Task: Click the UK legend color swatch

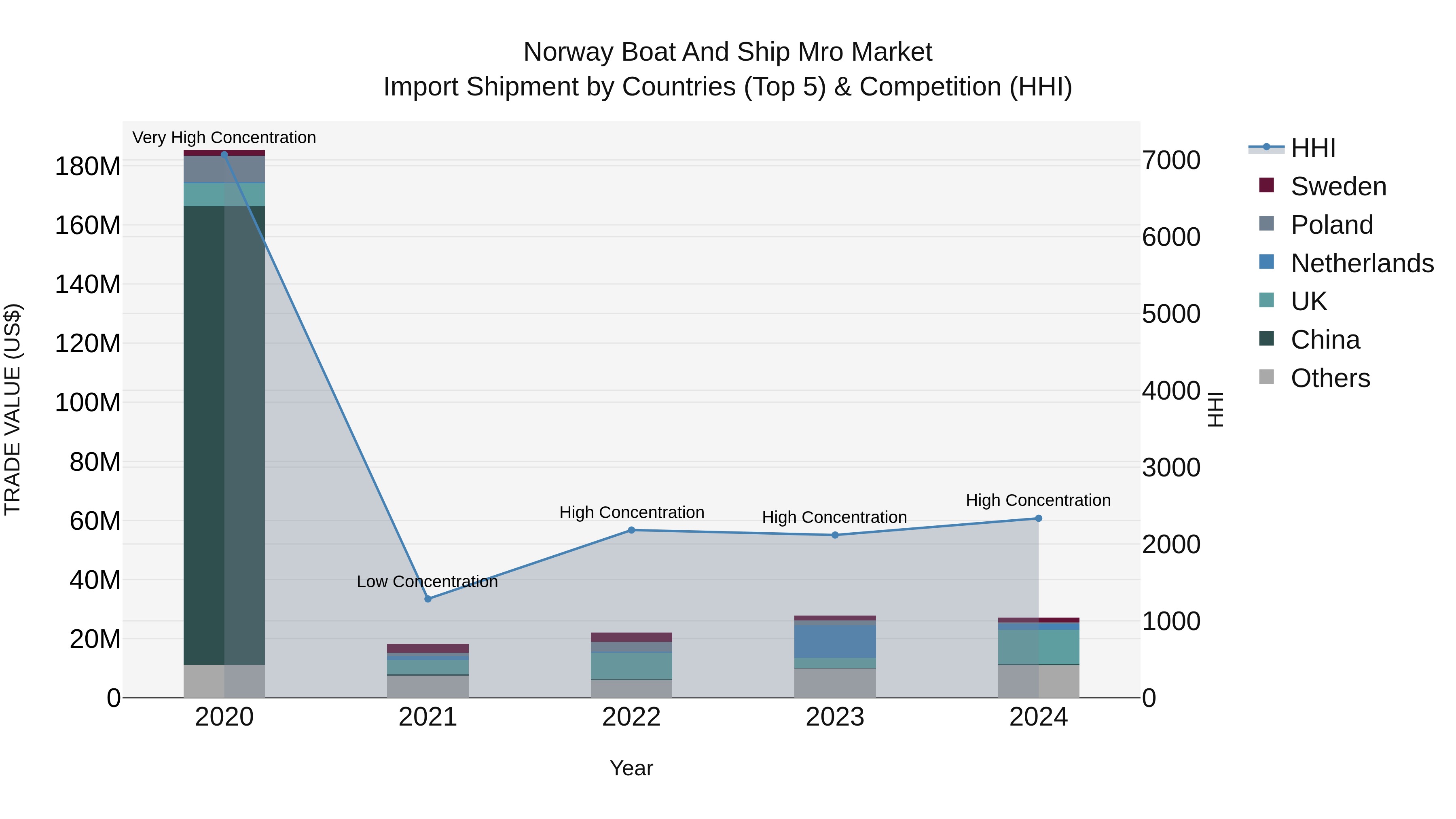Action: pyautogui.click(x=1267, y=301)
